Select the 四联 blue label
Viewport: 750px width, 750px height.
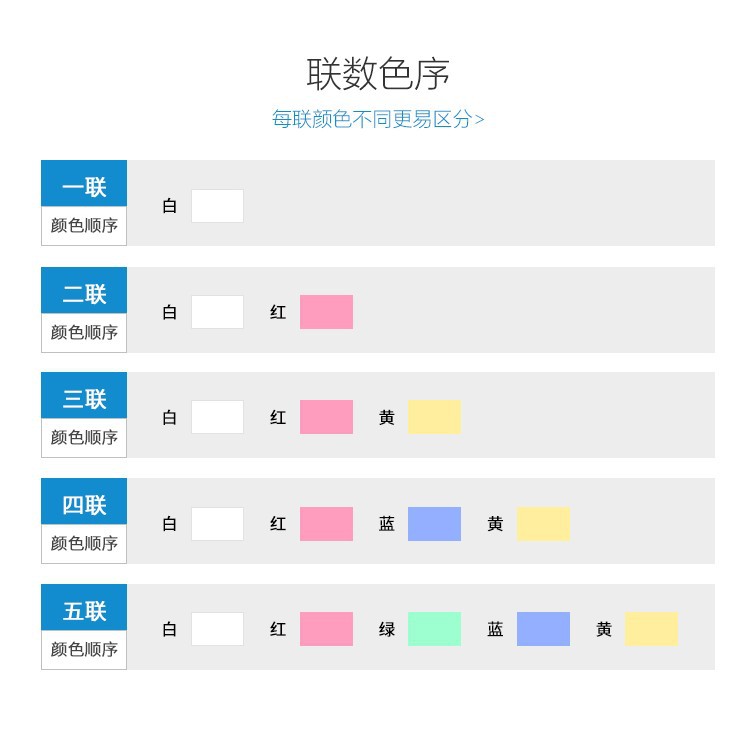point(84,501)
